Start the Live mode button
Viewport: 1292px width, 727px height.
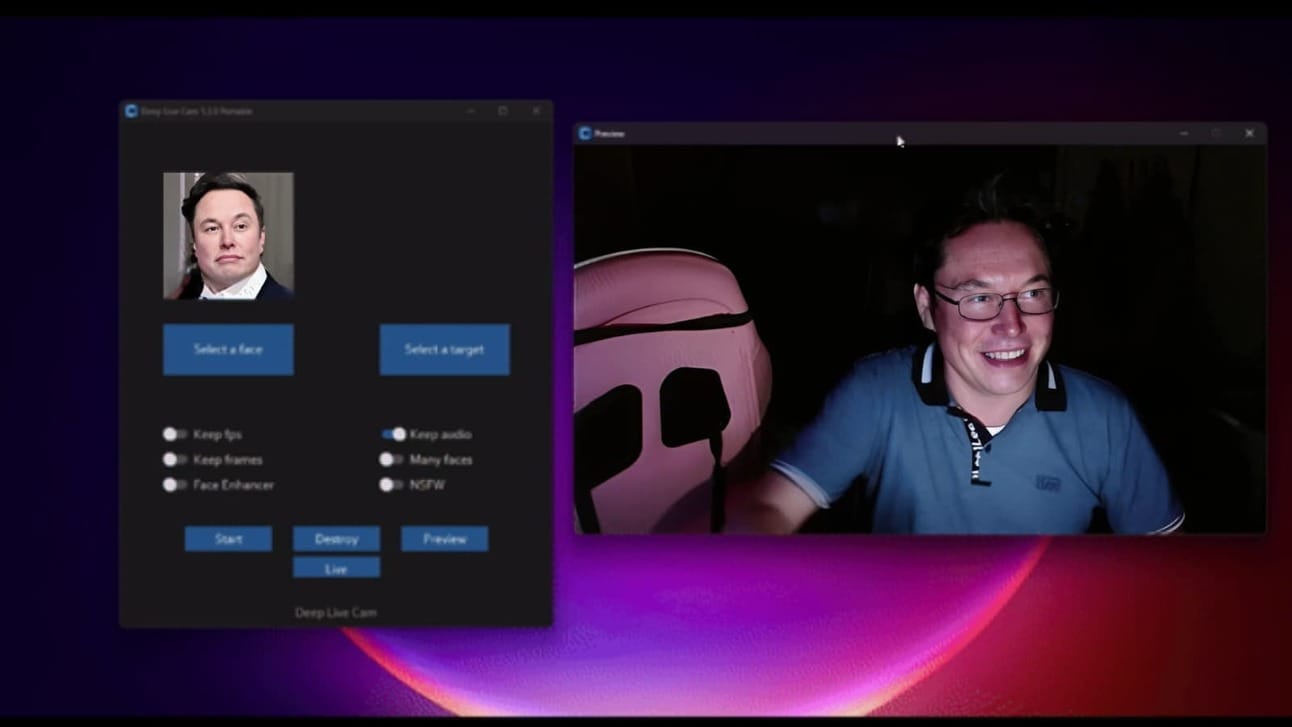point(336,568)
